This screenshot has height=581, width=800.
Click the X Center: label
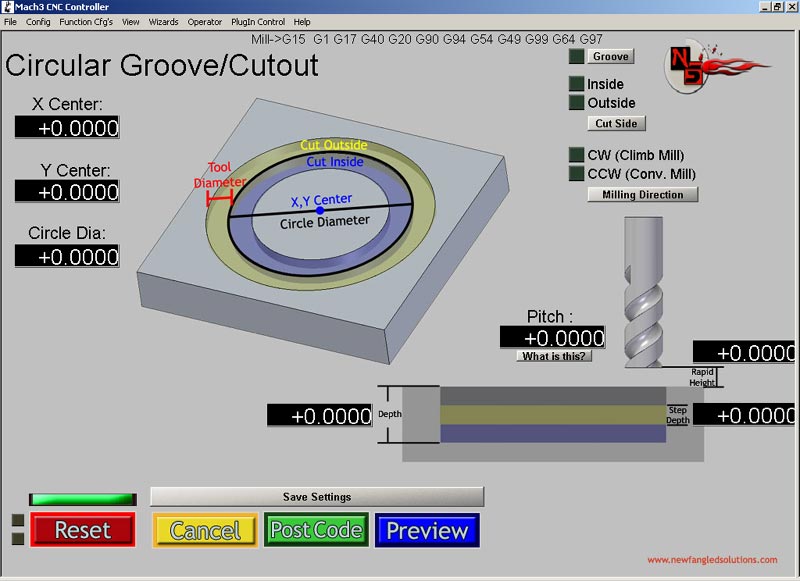67,104
